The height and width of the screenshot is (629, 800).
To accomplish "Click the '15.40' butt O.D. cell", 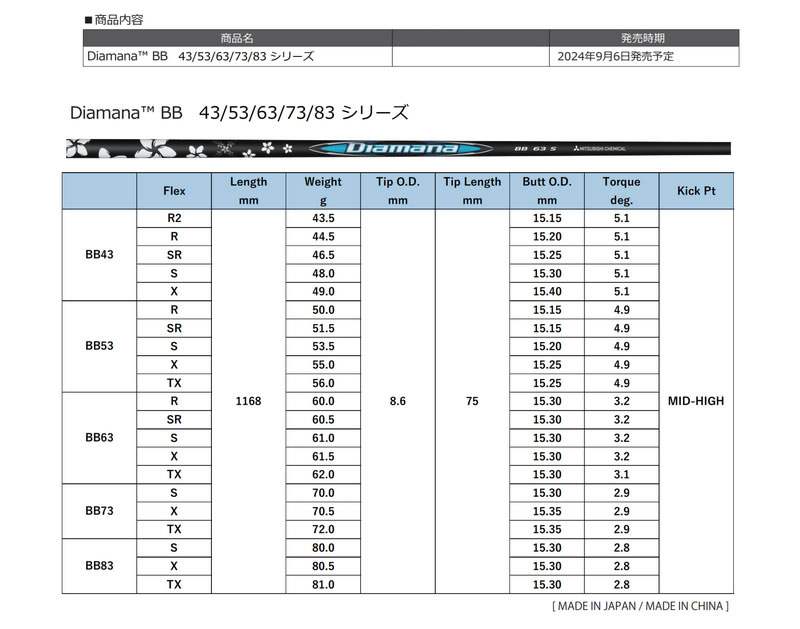I will (x=547, y=291).
